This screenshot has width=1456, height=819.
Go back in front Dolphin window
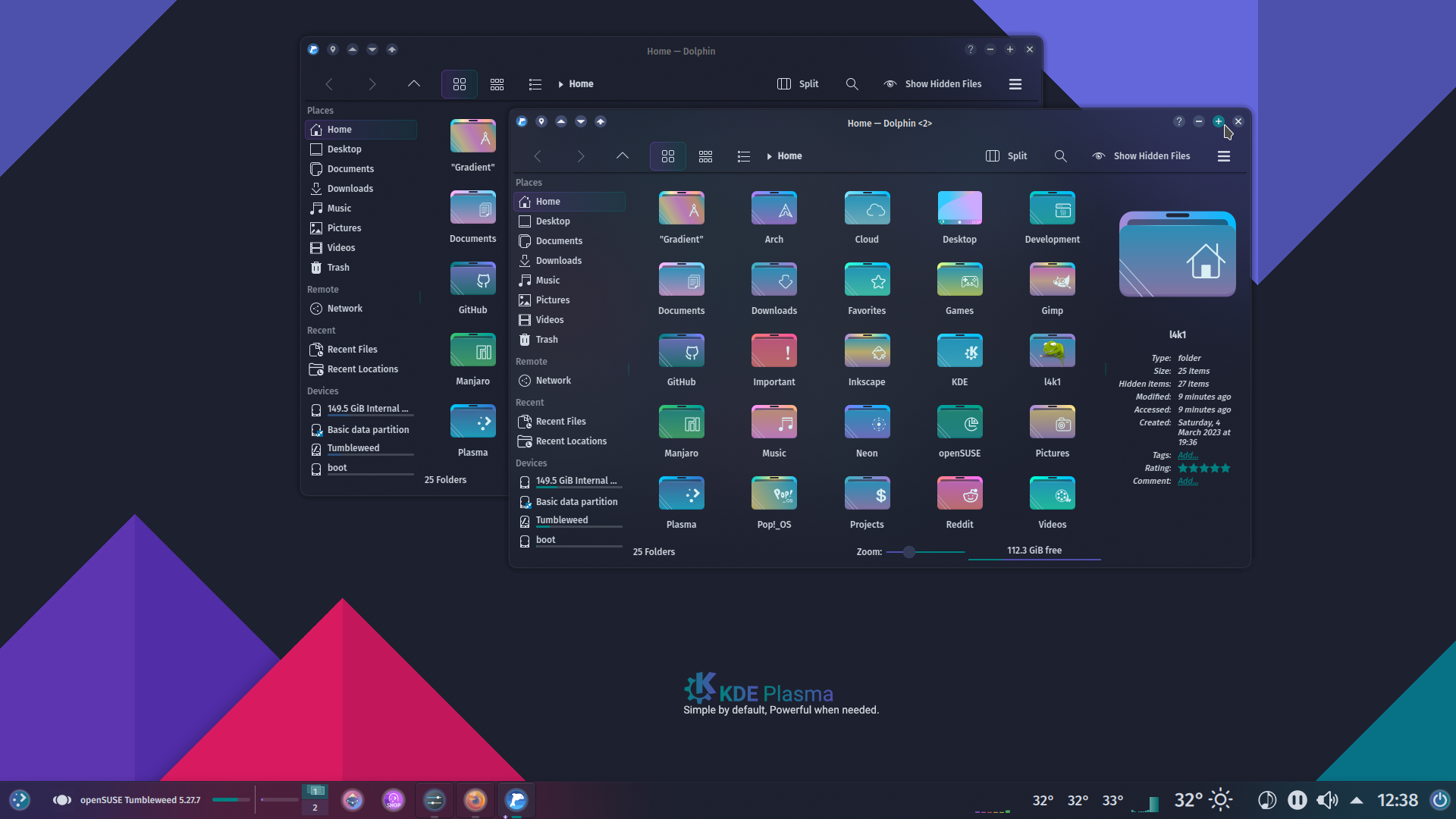point(538,156)
